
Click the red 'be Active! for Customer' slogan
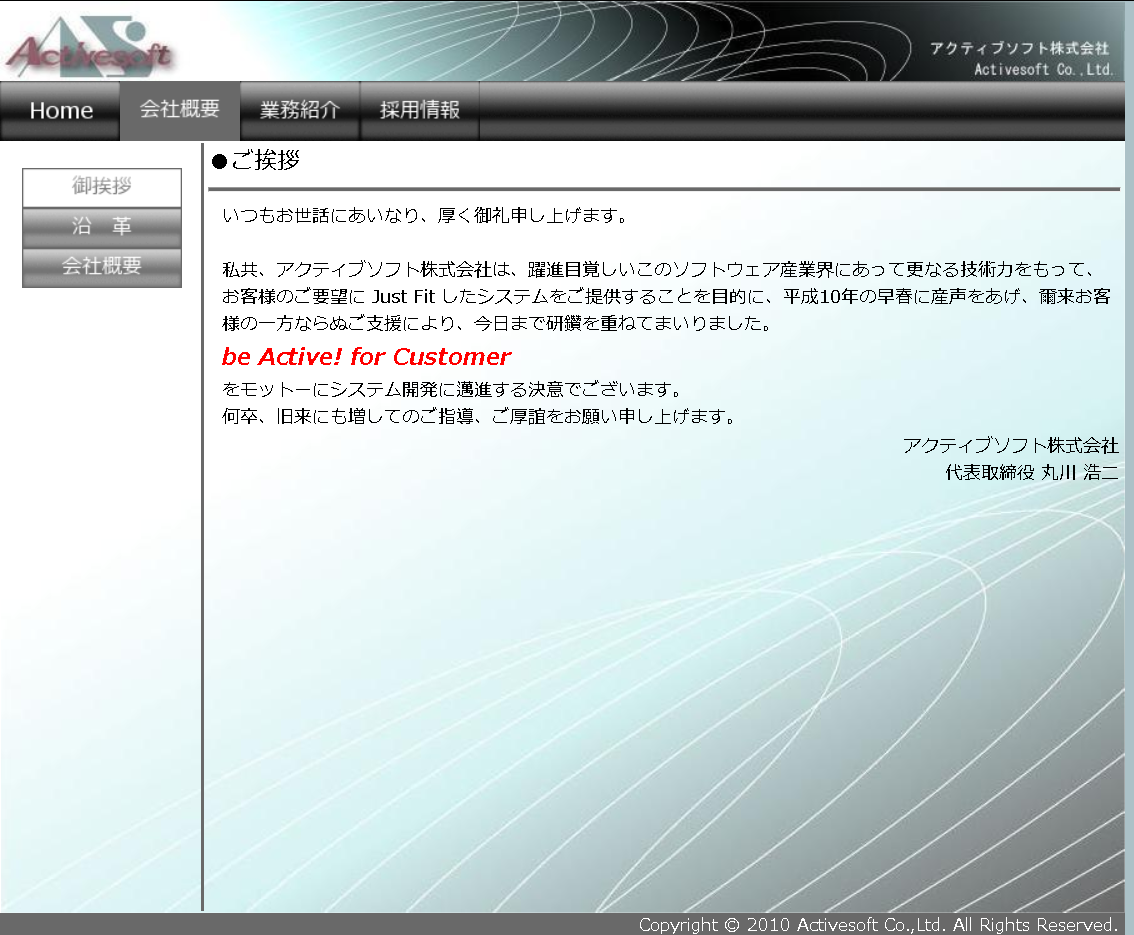click(x=366, y=356)
